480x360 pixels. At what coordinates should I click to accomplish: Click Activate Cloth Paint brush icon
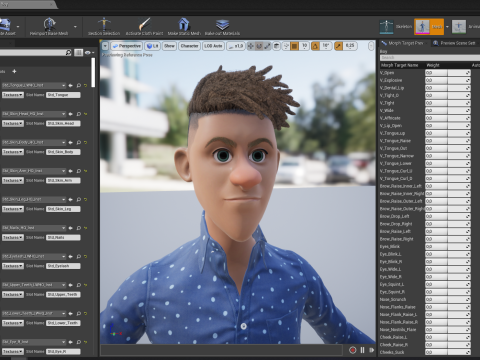[144, 24]
